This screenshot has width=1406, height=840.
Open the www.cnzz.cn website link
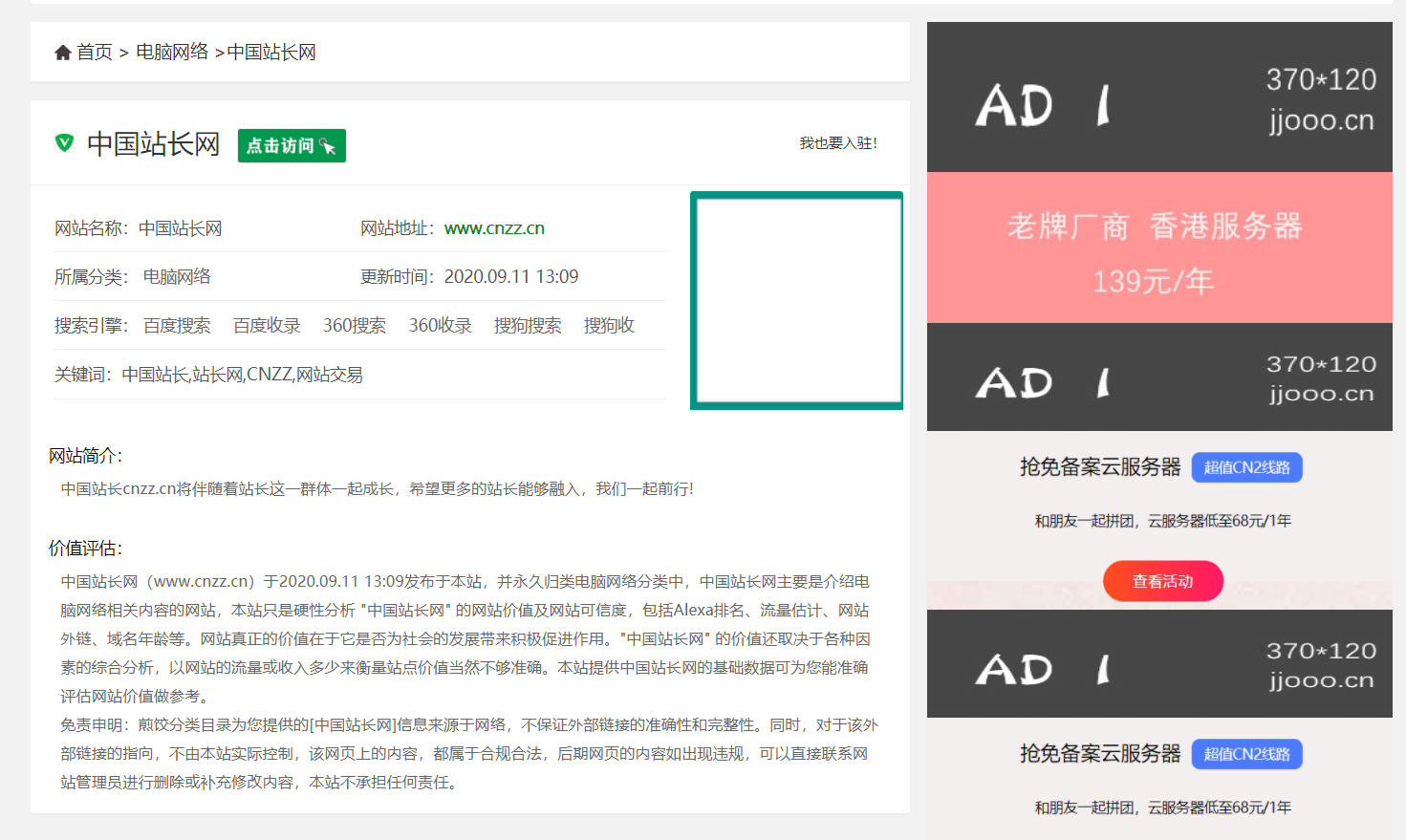tap(494, 227)
